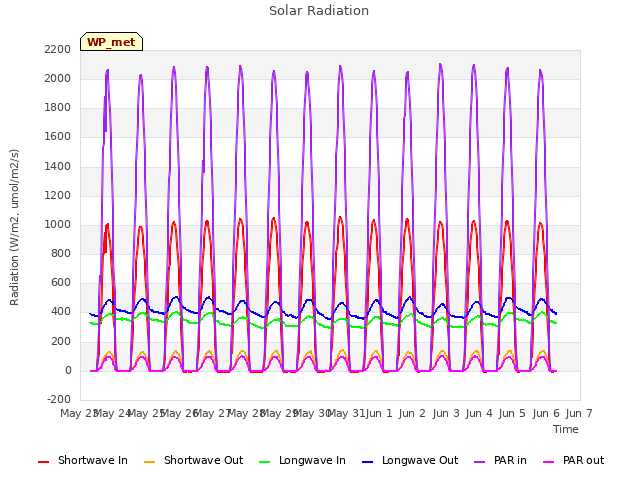Image resolution: width=640 pixels, height=480 pixels.
Task: Click the Longwave In legend label
Action: (x=312, y=460)
